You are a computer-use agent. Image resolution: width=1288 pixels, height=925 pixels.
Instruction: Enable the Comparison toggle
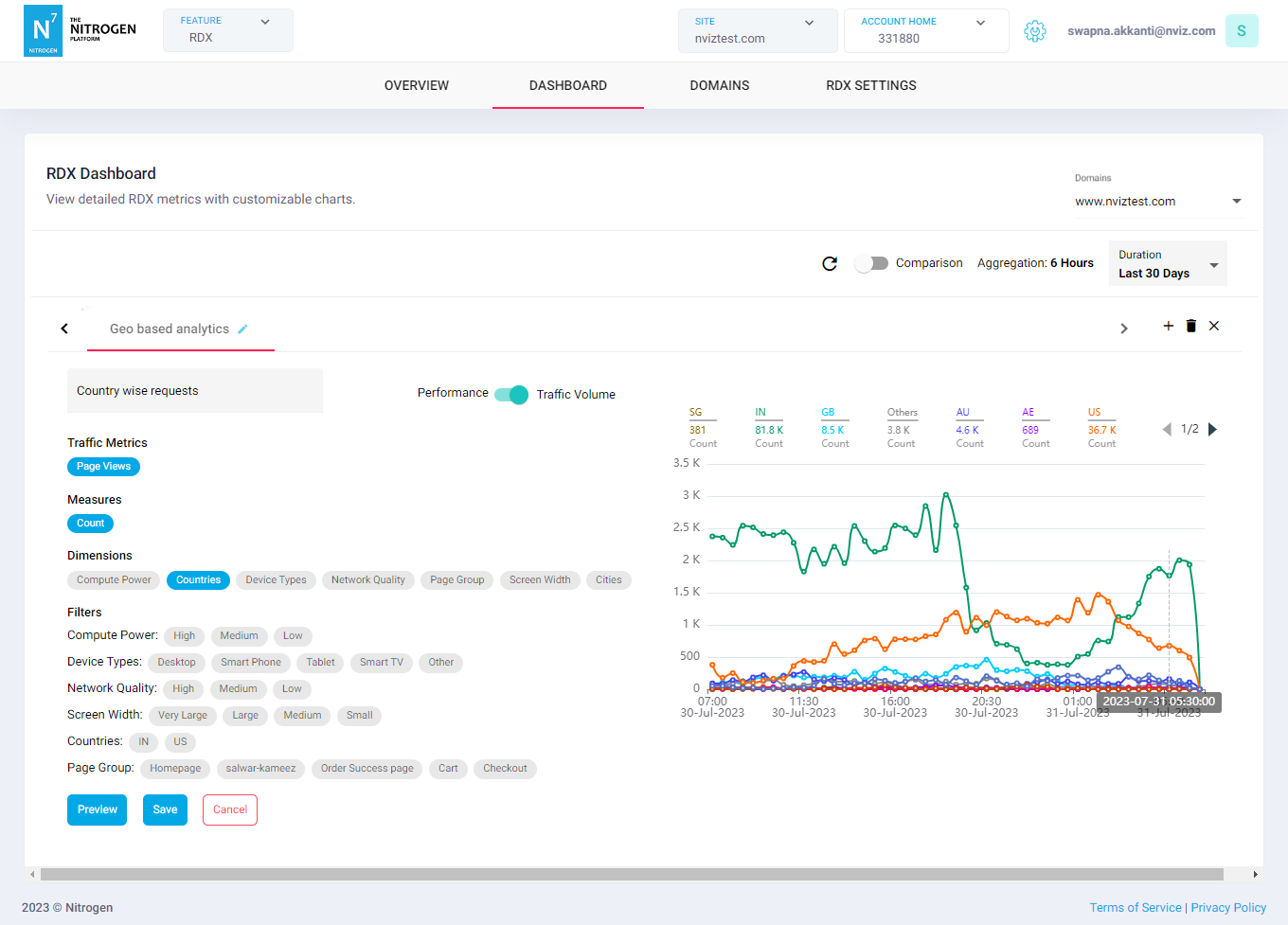871,263
